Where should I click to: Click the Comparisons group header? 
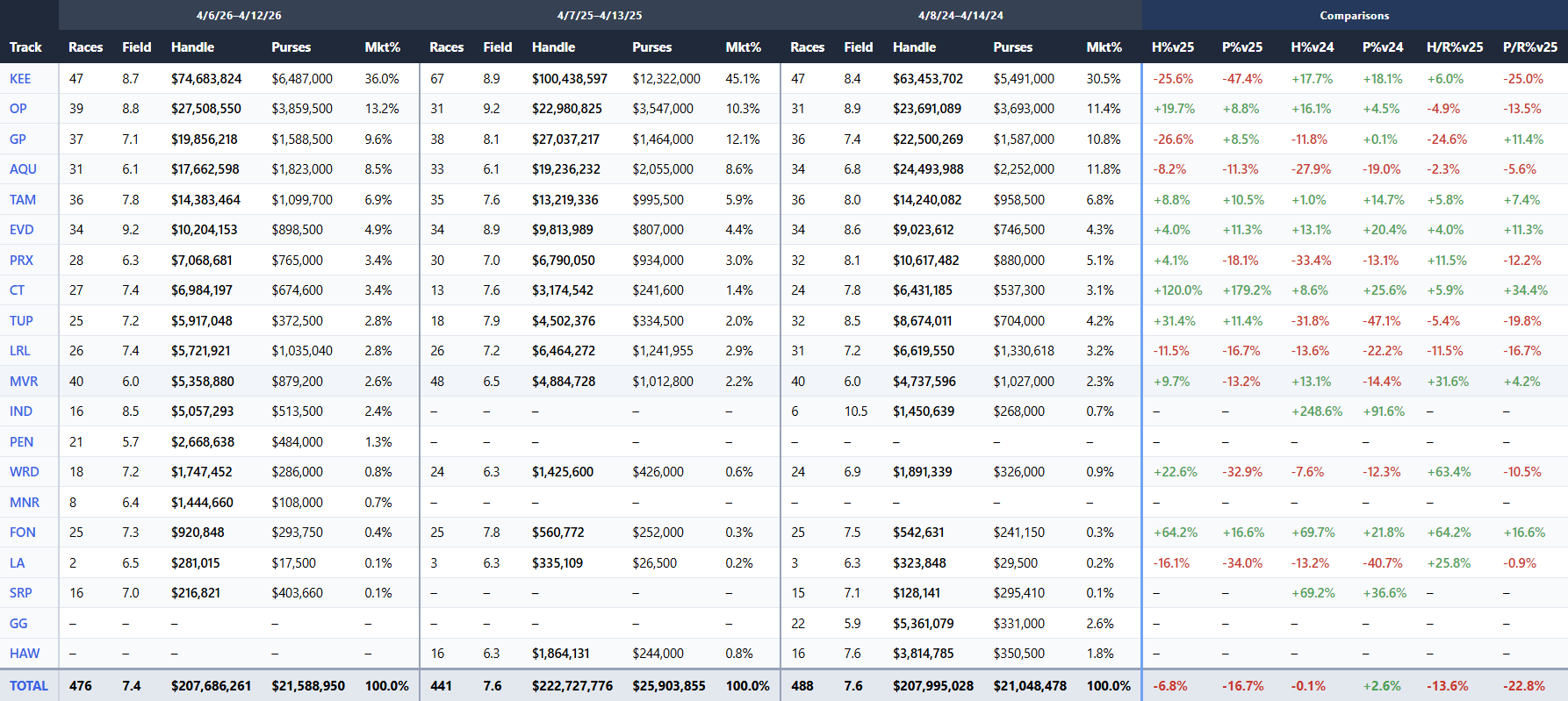click(1354, 16)
